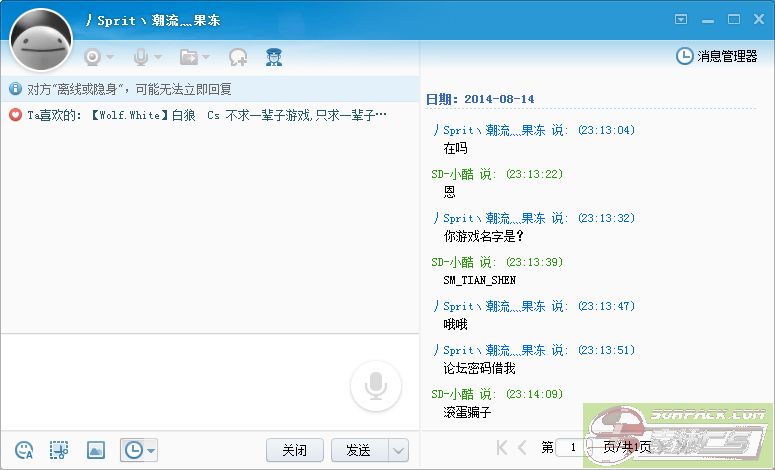Open 消息管理器 message manager
The width and height of the screenshot is (775, 470).
tap(717, 56)
